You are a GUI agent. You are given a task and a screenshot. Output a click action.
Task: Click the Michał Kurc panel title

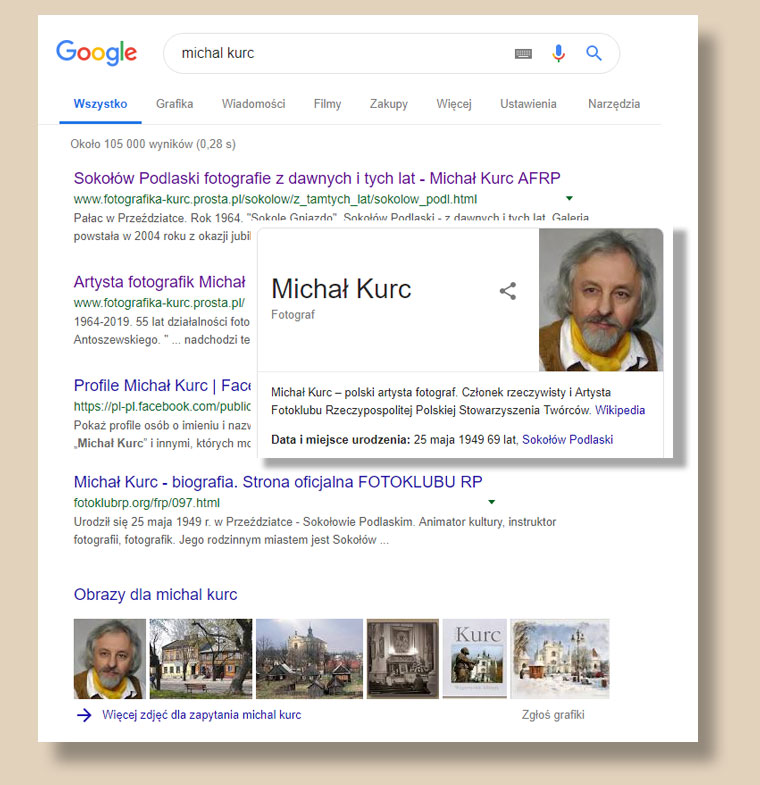pyautogui.click(x=341, y=289)
